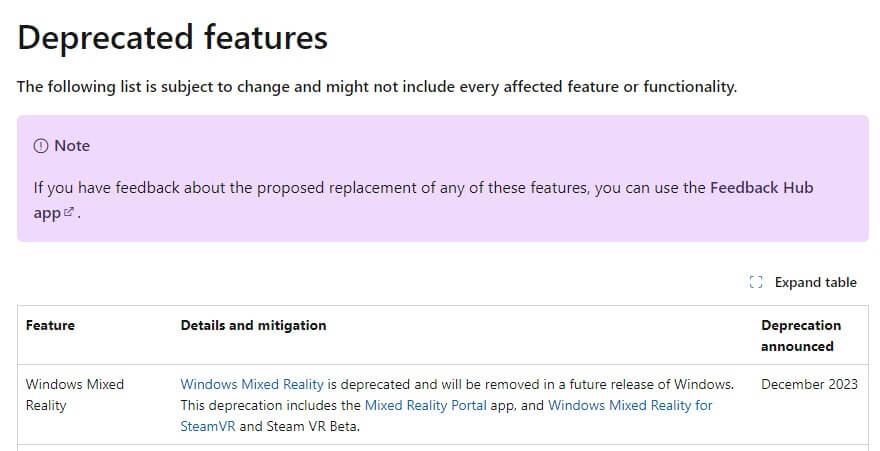Click the subject to change intro sentence
Image resolution: width=880 pixels, height=451 pixels.
376,86
